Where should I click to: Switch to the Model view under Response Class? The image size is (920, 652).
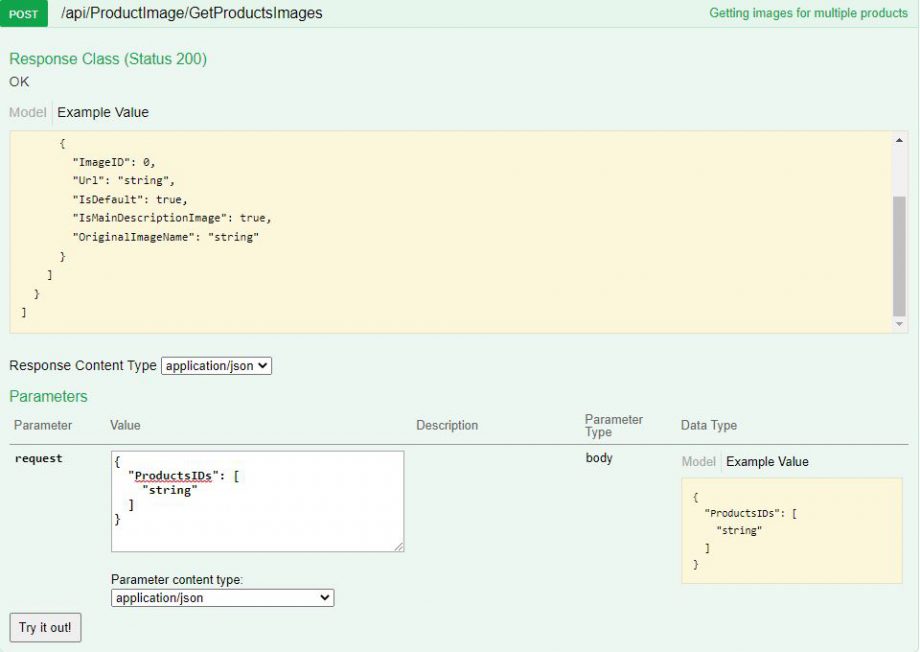(x=25, y=112)
